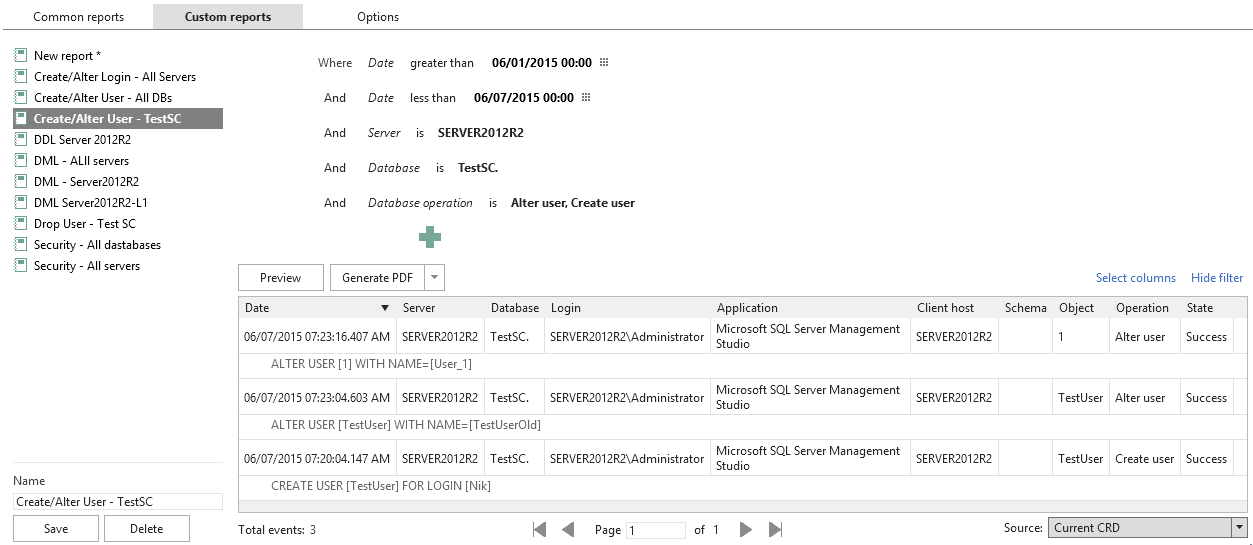Click the icon beside Create/Alter User - All DBs
This screenshot has width=1253, height=545.
click(20, 98)
